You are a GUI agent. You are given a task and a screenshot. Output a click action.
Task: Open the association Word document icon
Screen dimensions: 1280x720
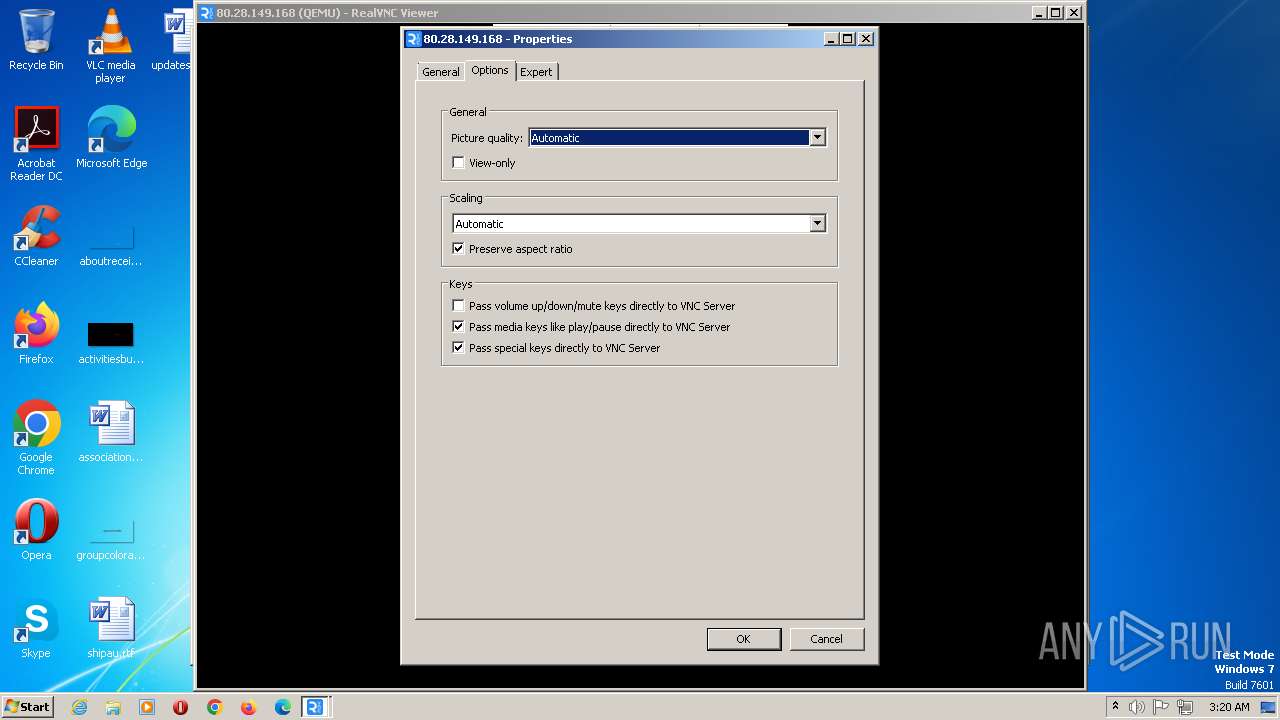click(x=111, y=432)
